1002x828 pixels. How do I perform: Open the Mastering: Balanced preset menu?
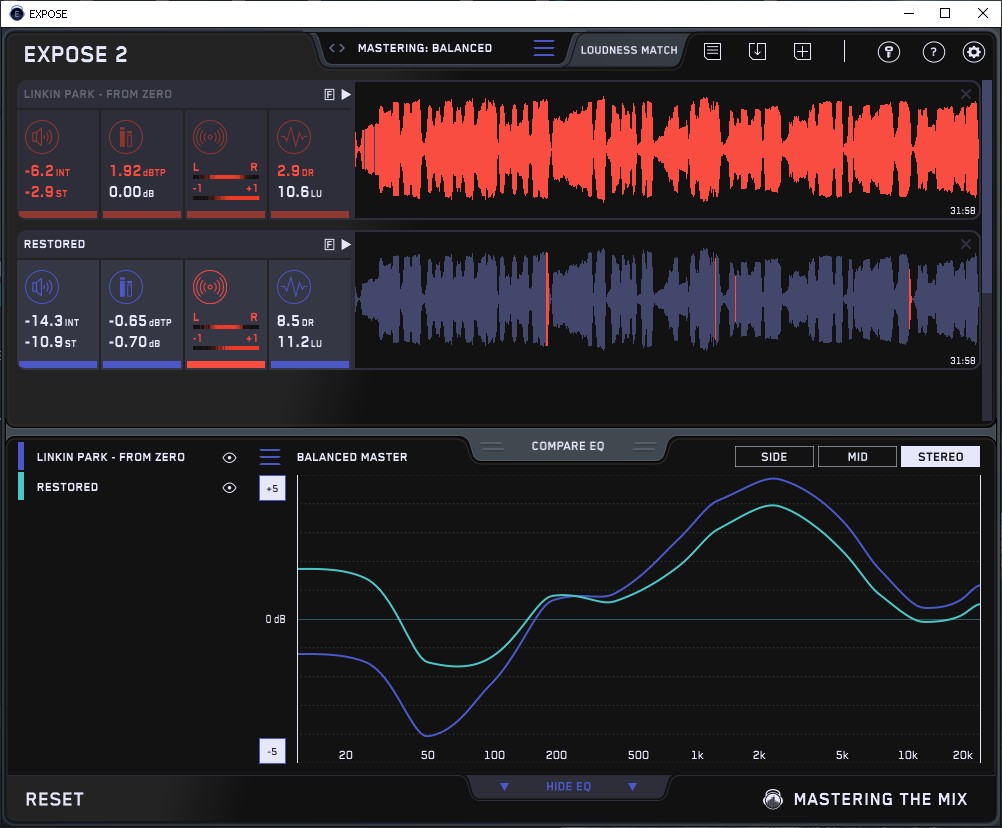pos(544,48)
